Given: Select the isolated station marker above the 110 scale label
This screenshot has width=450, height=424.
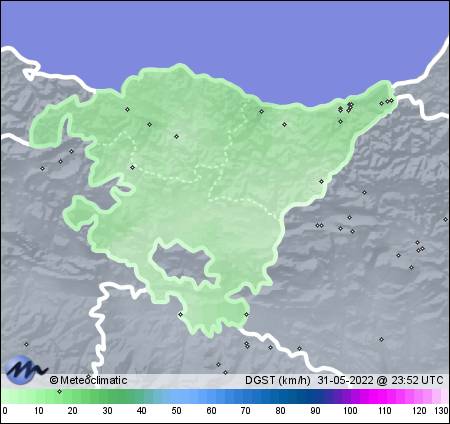Looking at the screenshot, I should click(381, 339).
